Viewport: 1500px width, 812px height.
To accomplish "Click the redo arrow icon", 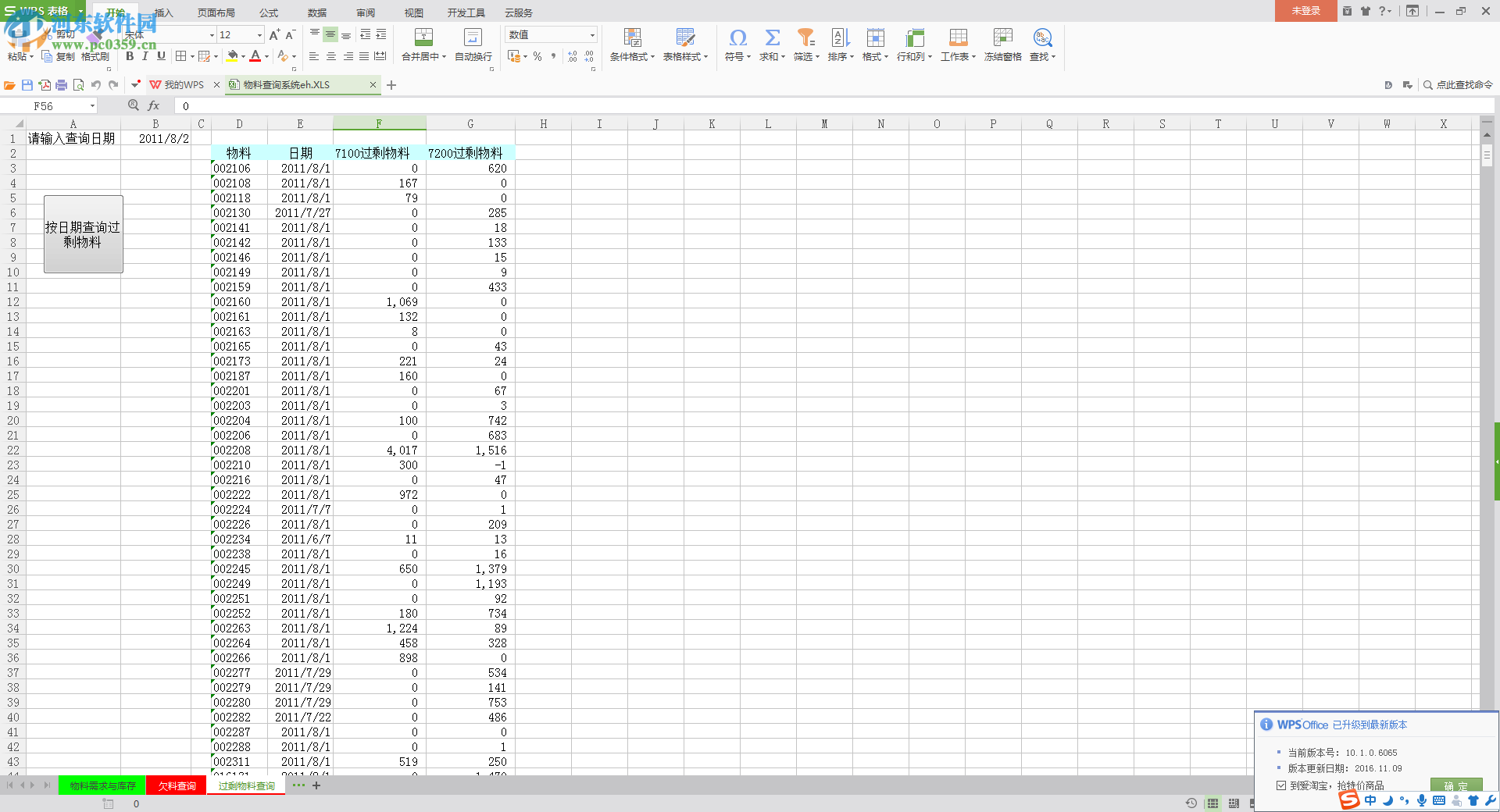I will pos(113,84).
